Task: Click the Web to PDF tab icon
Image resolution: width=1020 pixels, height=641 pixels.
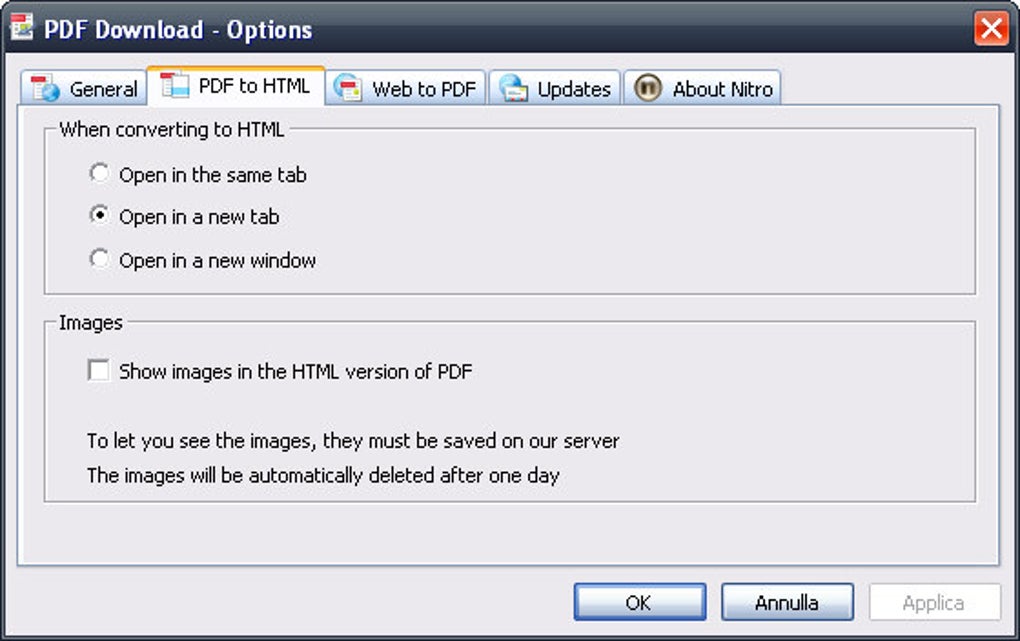Action: 348,88
